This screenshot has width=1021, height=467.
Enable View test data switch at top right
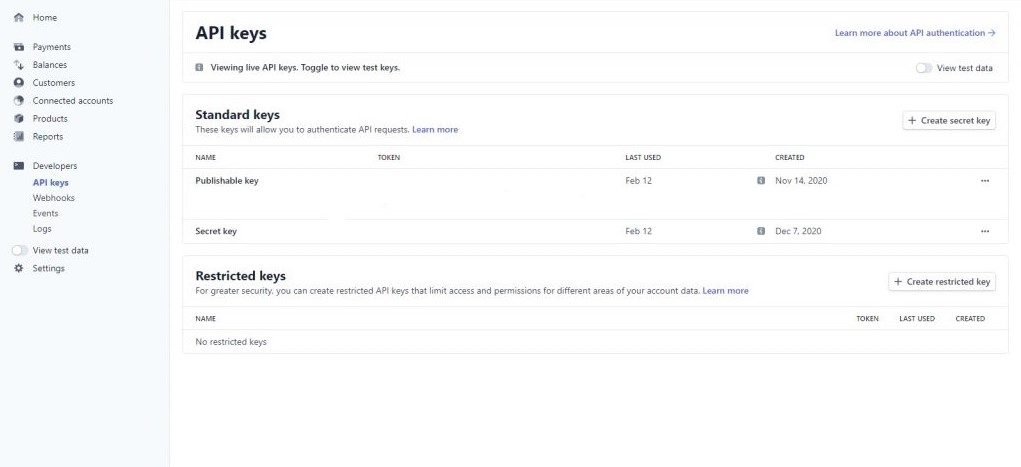tap(923, 68)
